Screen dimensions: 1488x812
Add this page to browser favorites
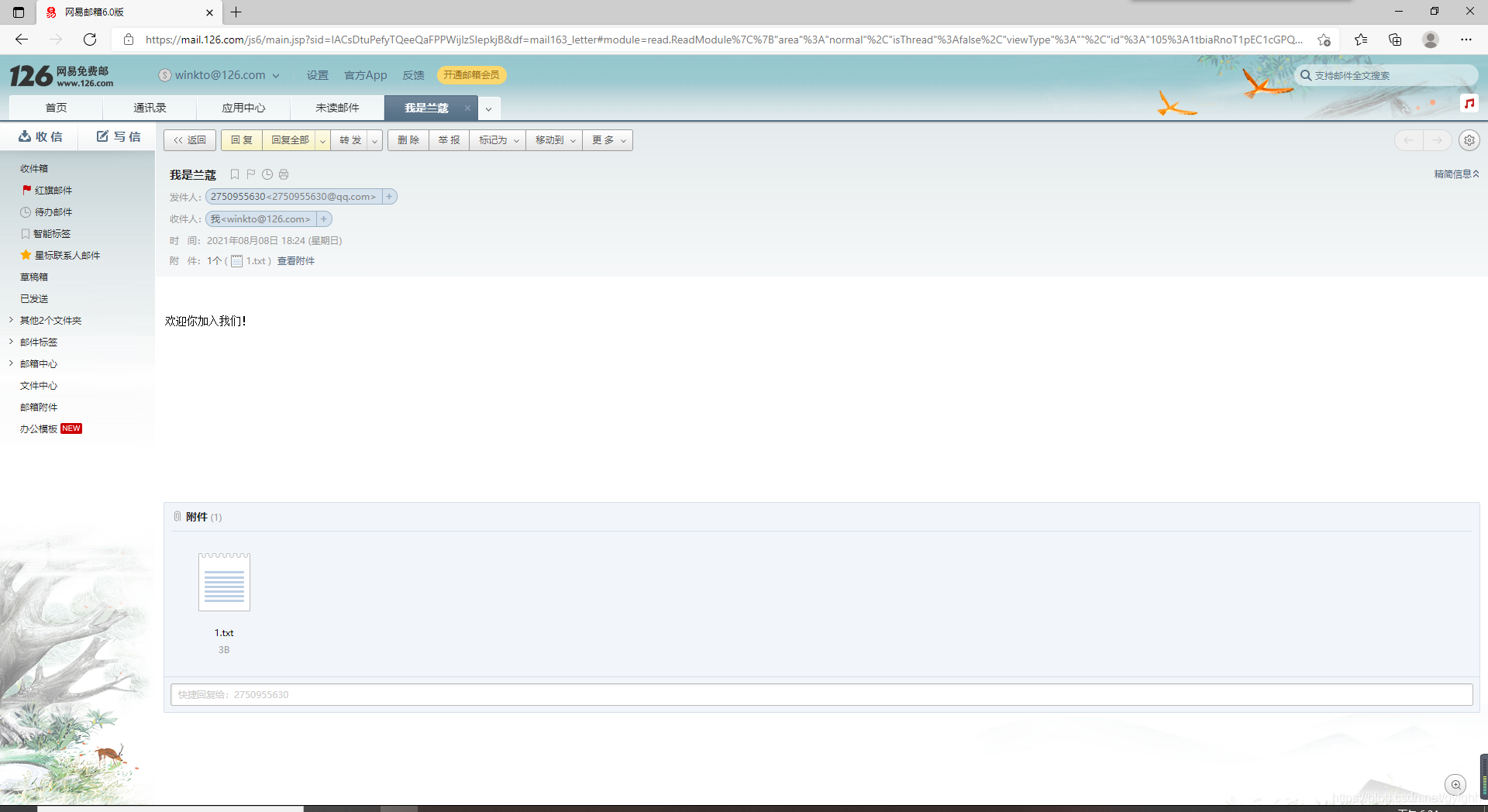(1324, 40)
